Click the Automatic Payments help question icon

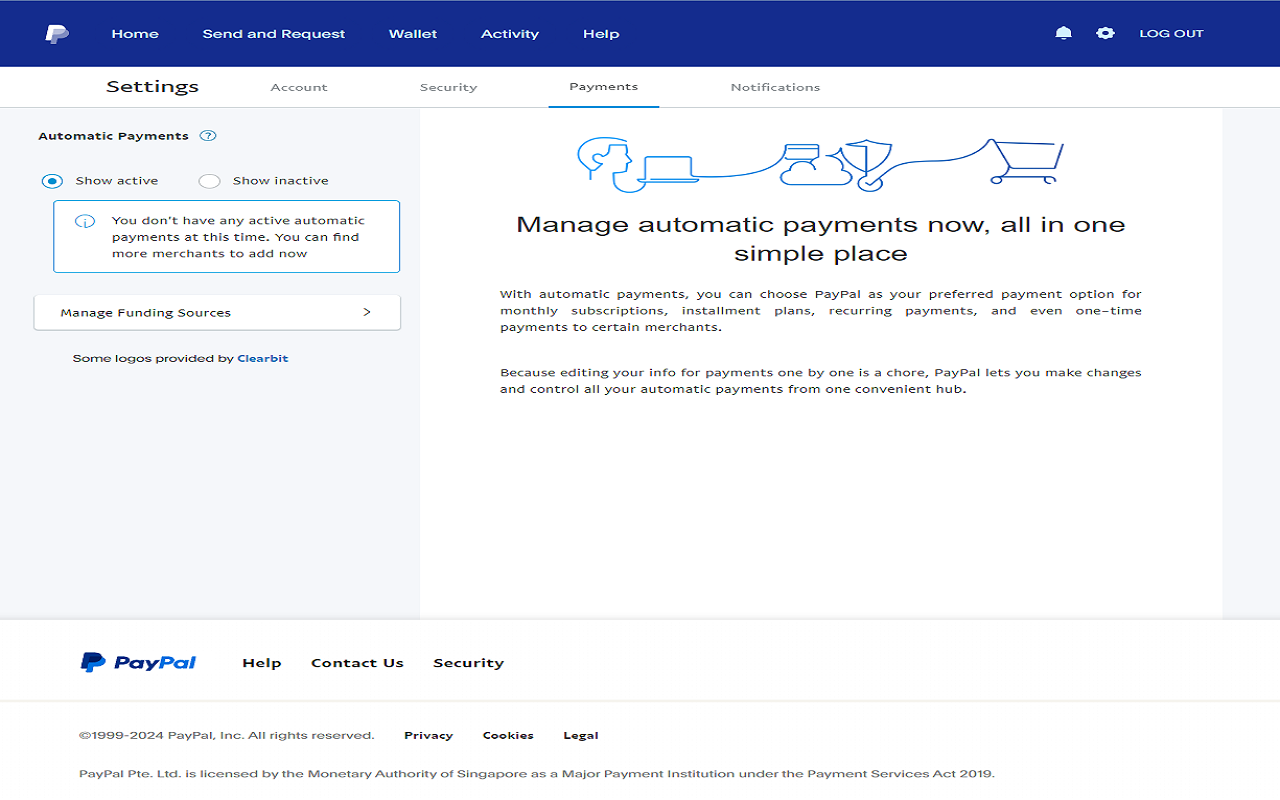tap(208, 136)
